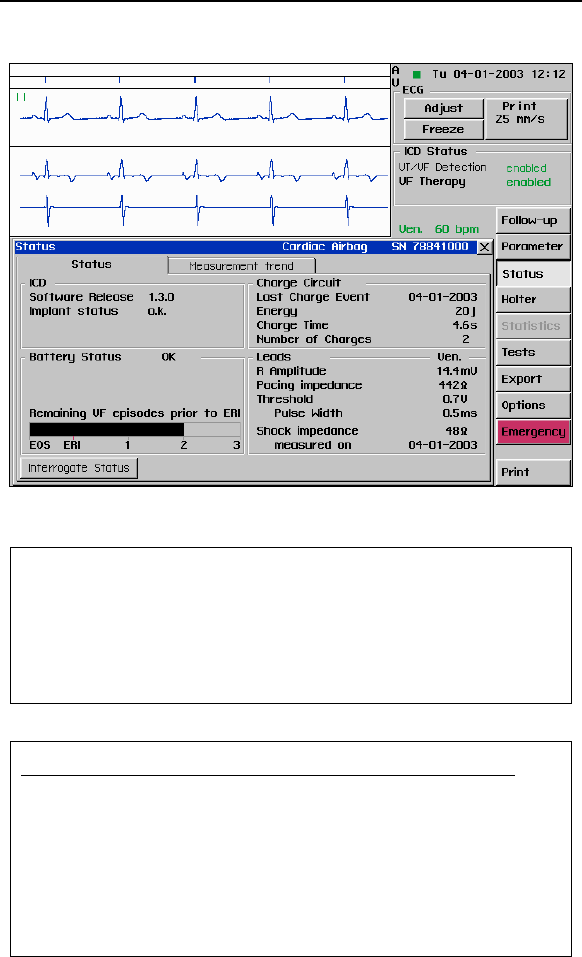The image size is (582, 957).
Task: Open the Follow-up menu
Action: (x=533, y=220)
